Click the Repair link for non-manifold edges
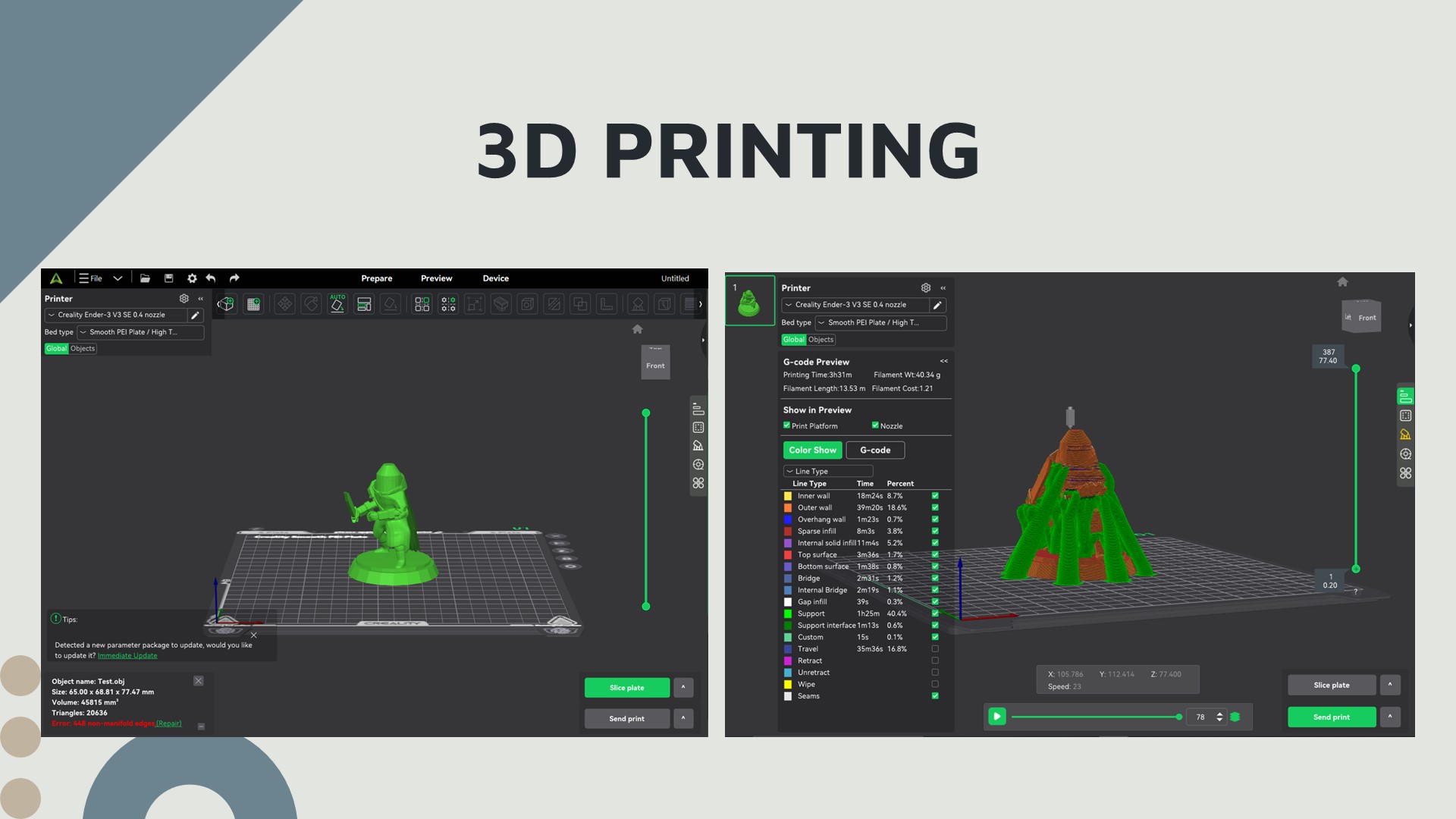The height and width of the screenshot is (819, 1456). (169, 723)
